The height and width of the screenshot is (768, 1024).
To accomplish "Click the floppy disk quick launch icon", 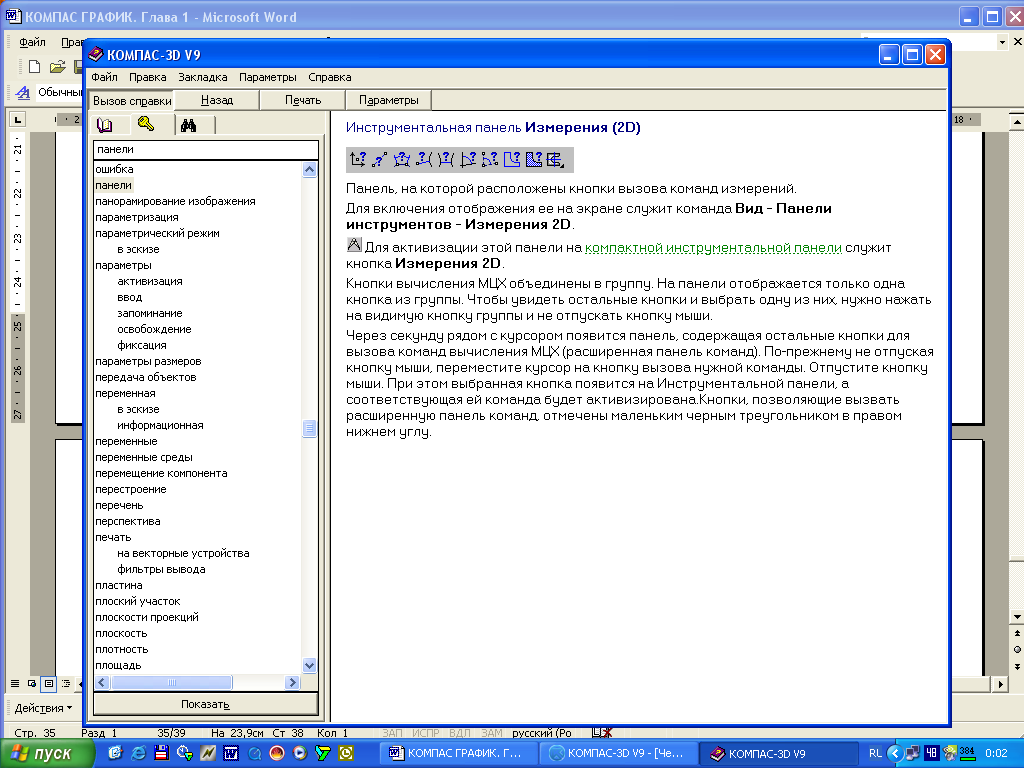I will (x=161, y=753).
